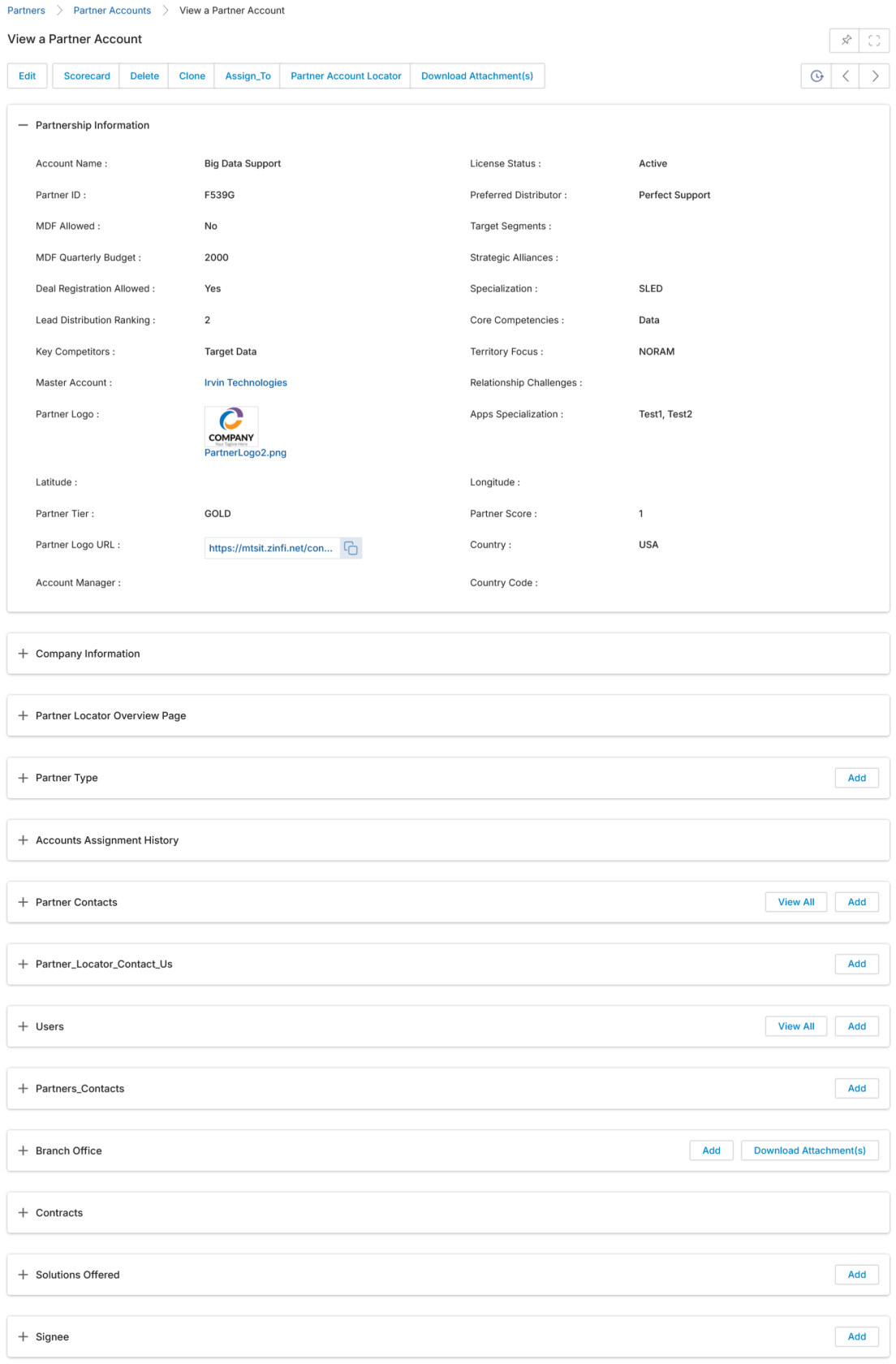
Task: Expand the Company Information section
Action: click(23, 654)
